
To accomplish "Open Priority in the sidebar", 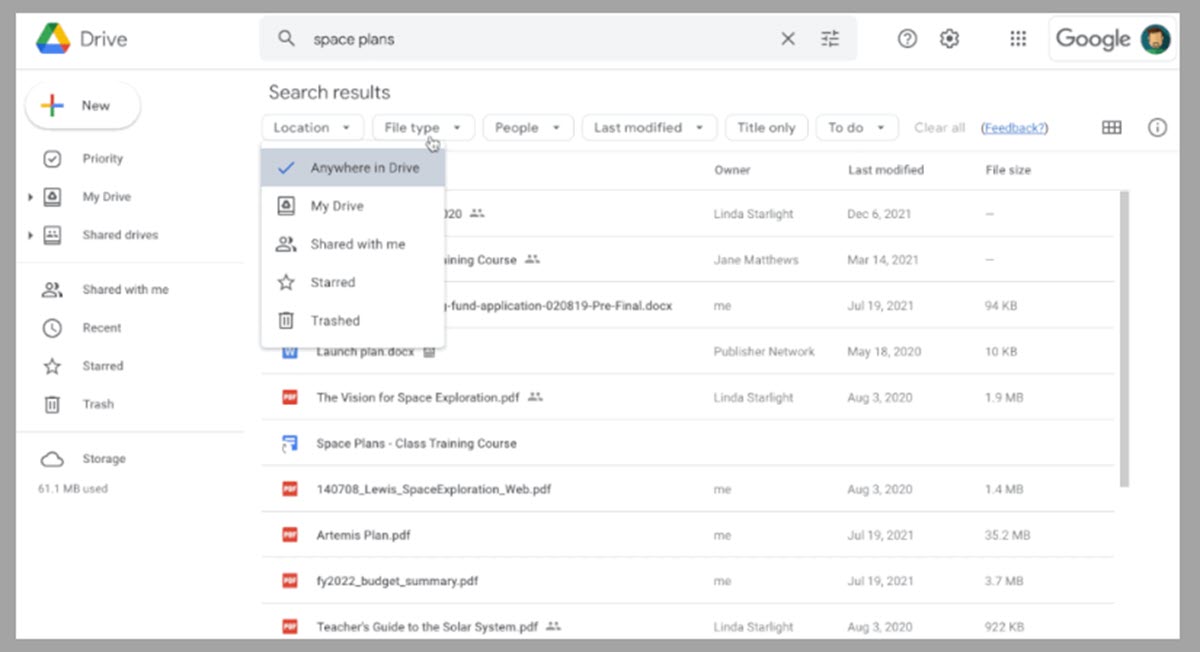I will click(x=102, y=159).
